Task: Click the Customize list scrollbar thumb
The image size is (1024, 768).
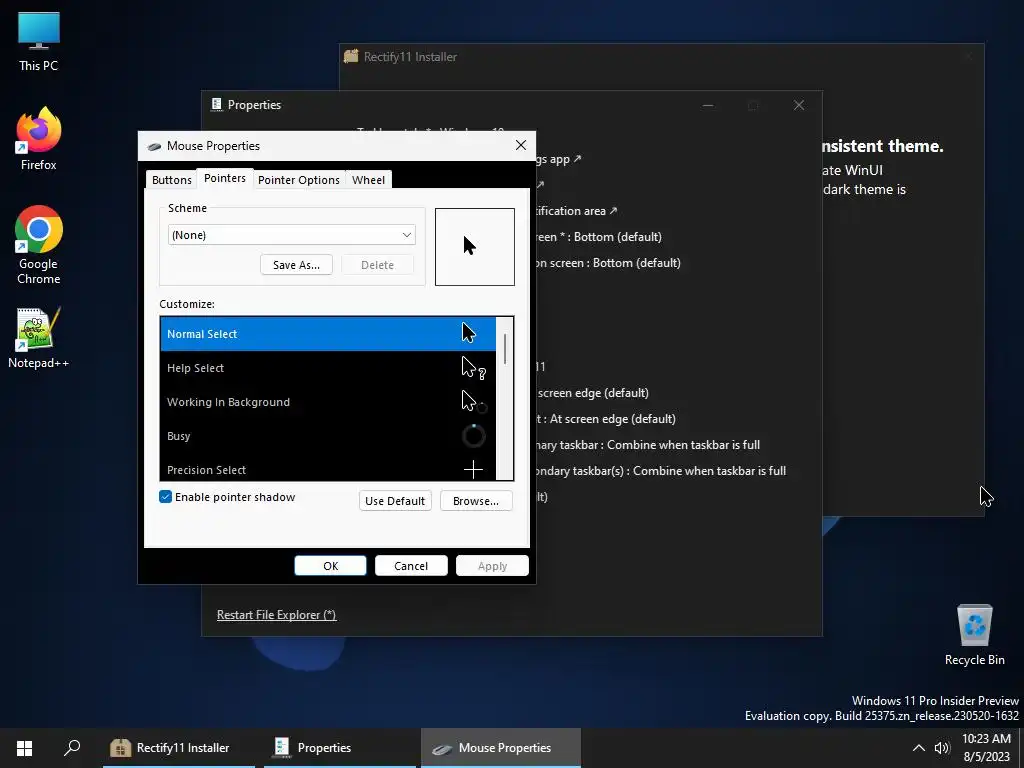Action: [x=505, y=349]
